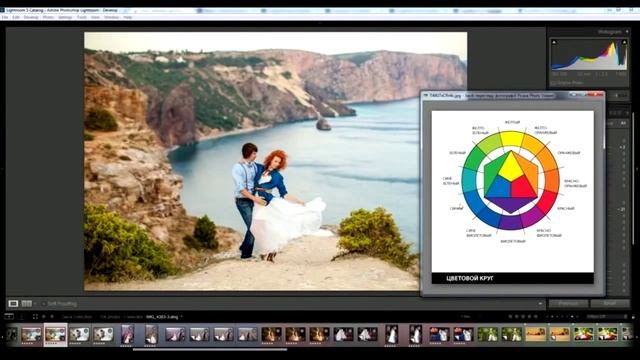Check the Original Photo checkbox under histogram
640x360 pixels.
(x=553, y=83)
